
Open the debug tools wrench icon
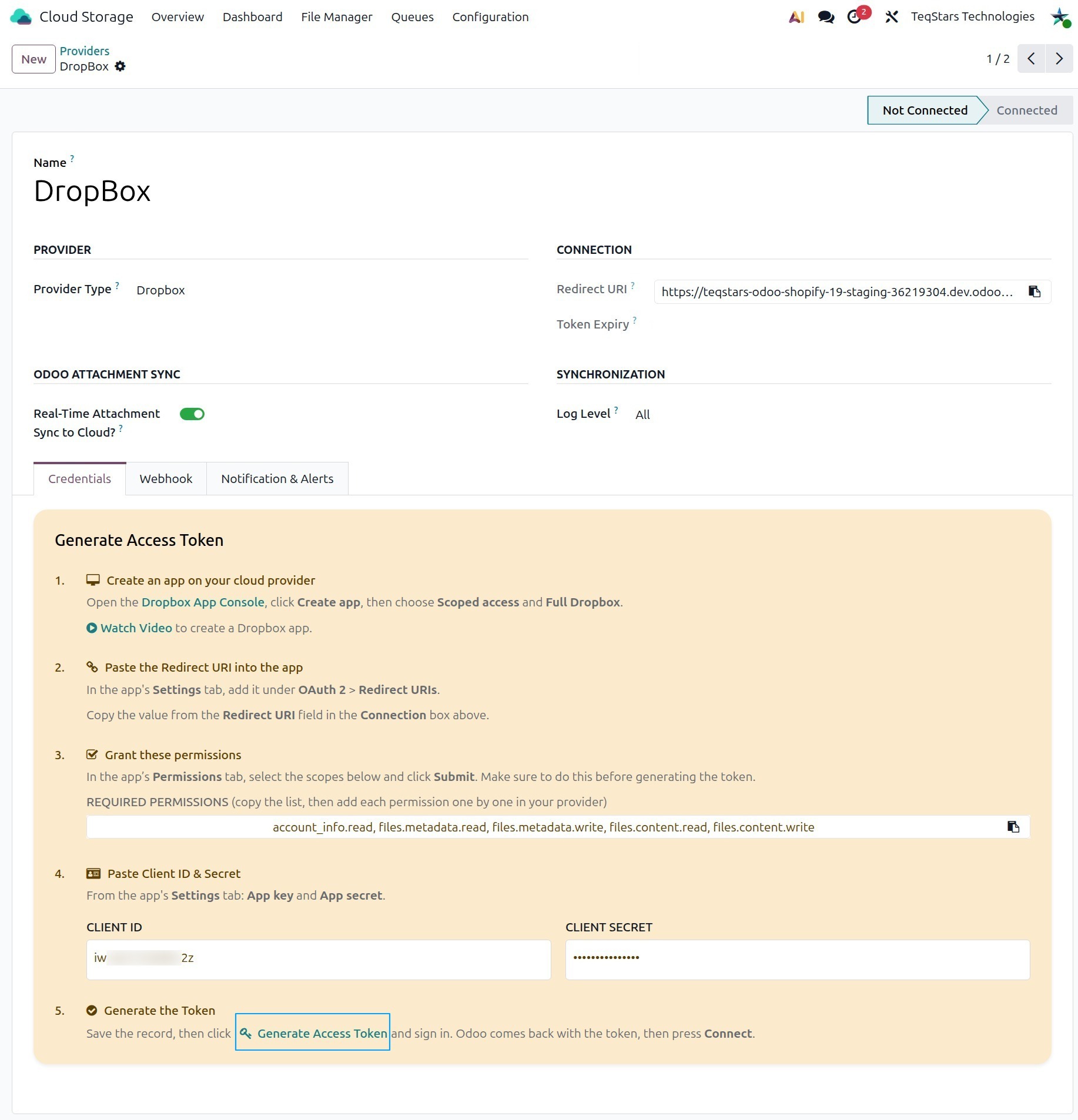[x=891, y=17]
